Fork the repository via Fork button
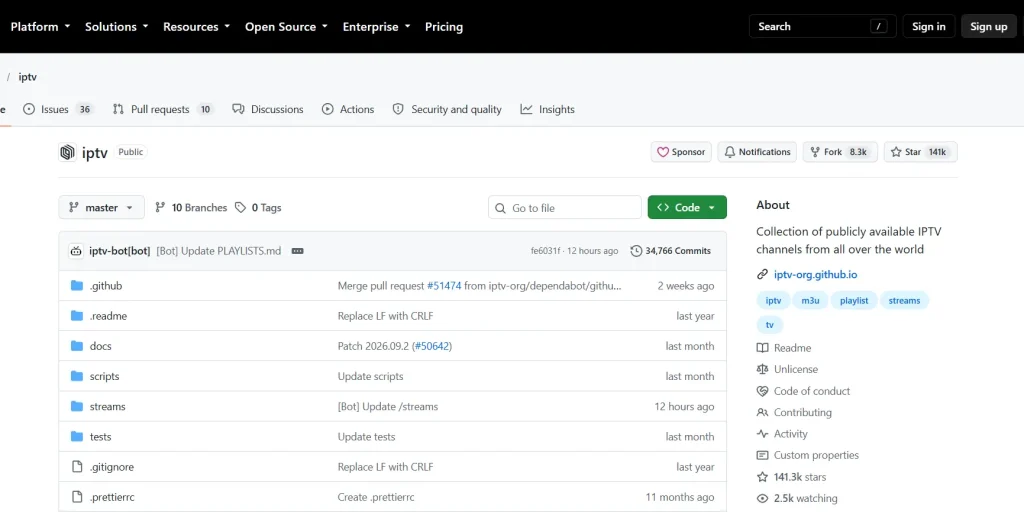Screen dimensions: 1024x512 (x=840, y=152)
